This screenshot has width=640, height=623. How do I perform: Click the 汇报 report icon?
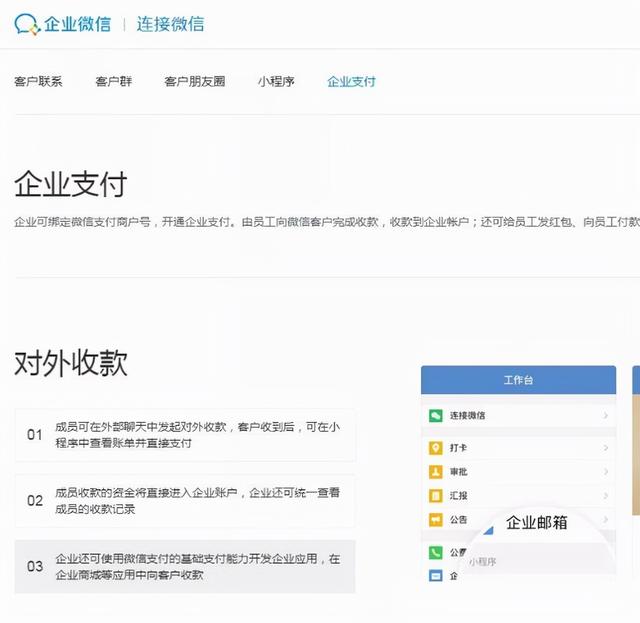pyautogui.click(x=436, y=496)
